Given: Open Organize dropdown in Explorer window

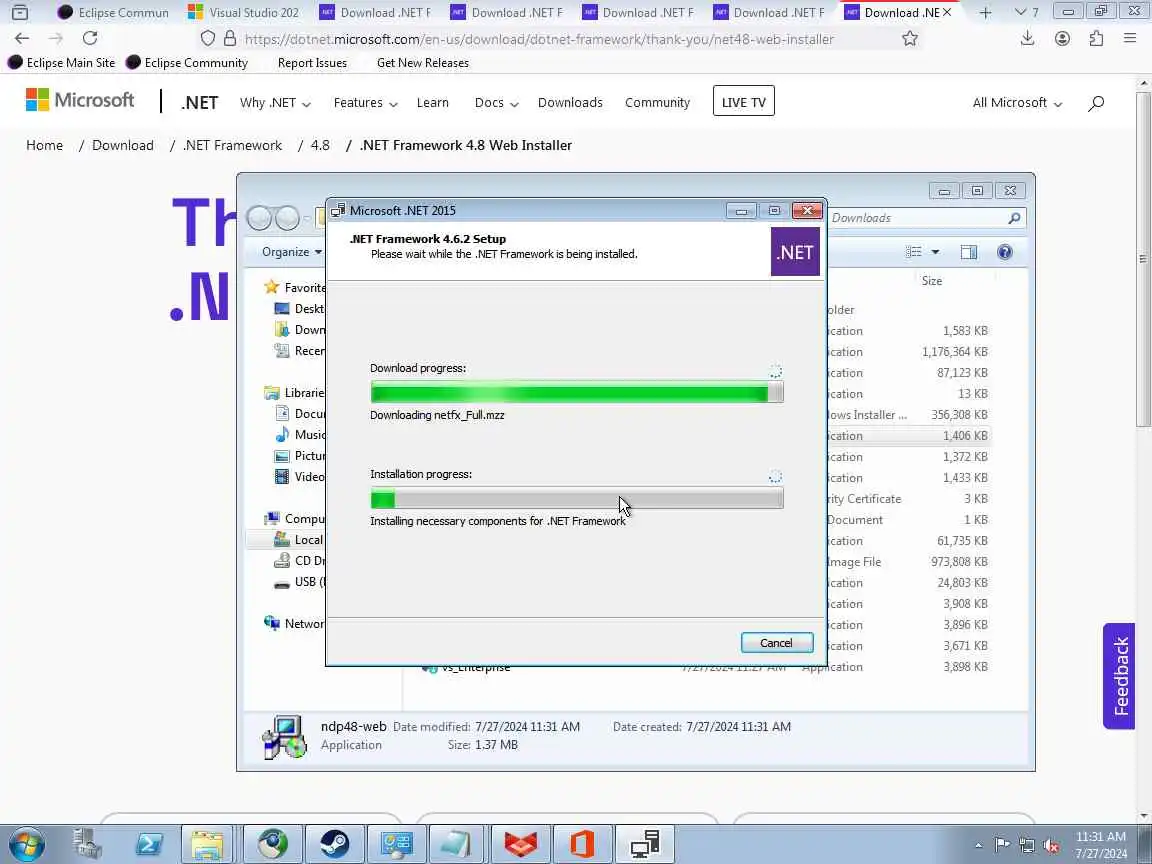Looking at the screenshot, I should click(291, 252).
